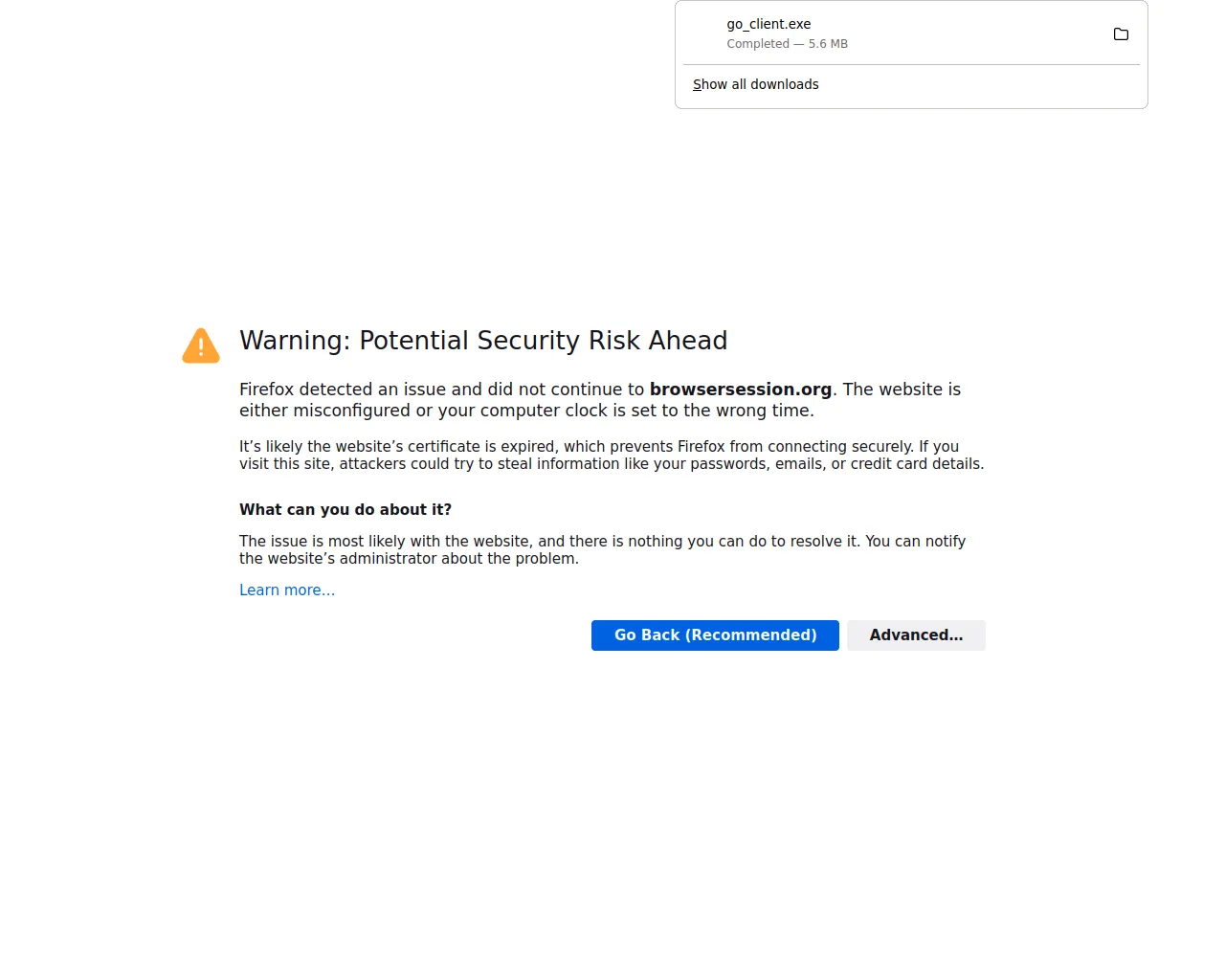Open Show all downloads
Image resolution: width=1225 pixels, height=980 pixels.
(755, 84)
